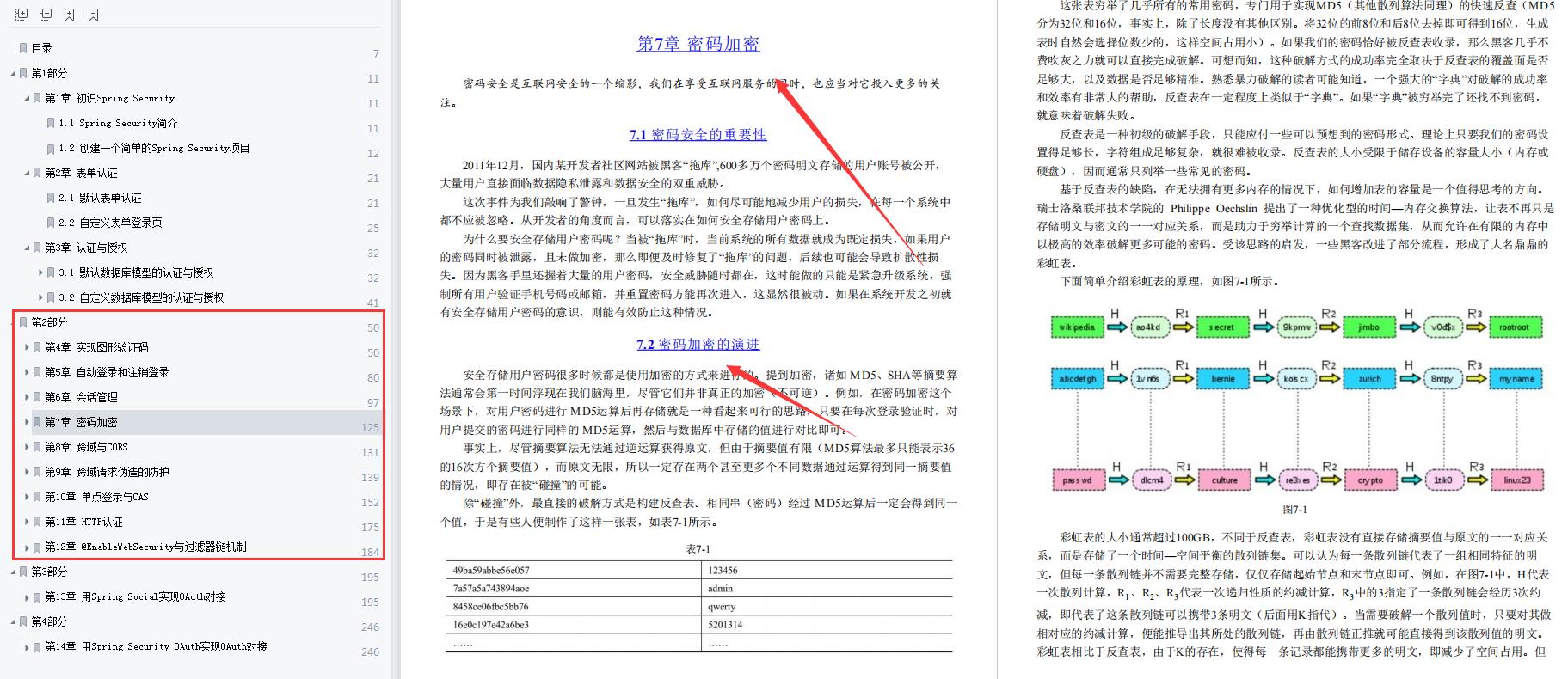Click the bookmark icon beside 2.2 自定义表单登录页
The image size is (1568, 679).
(51, 223)
